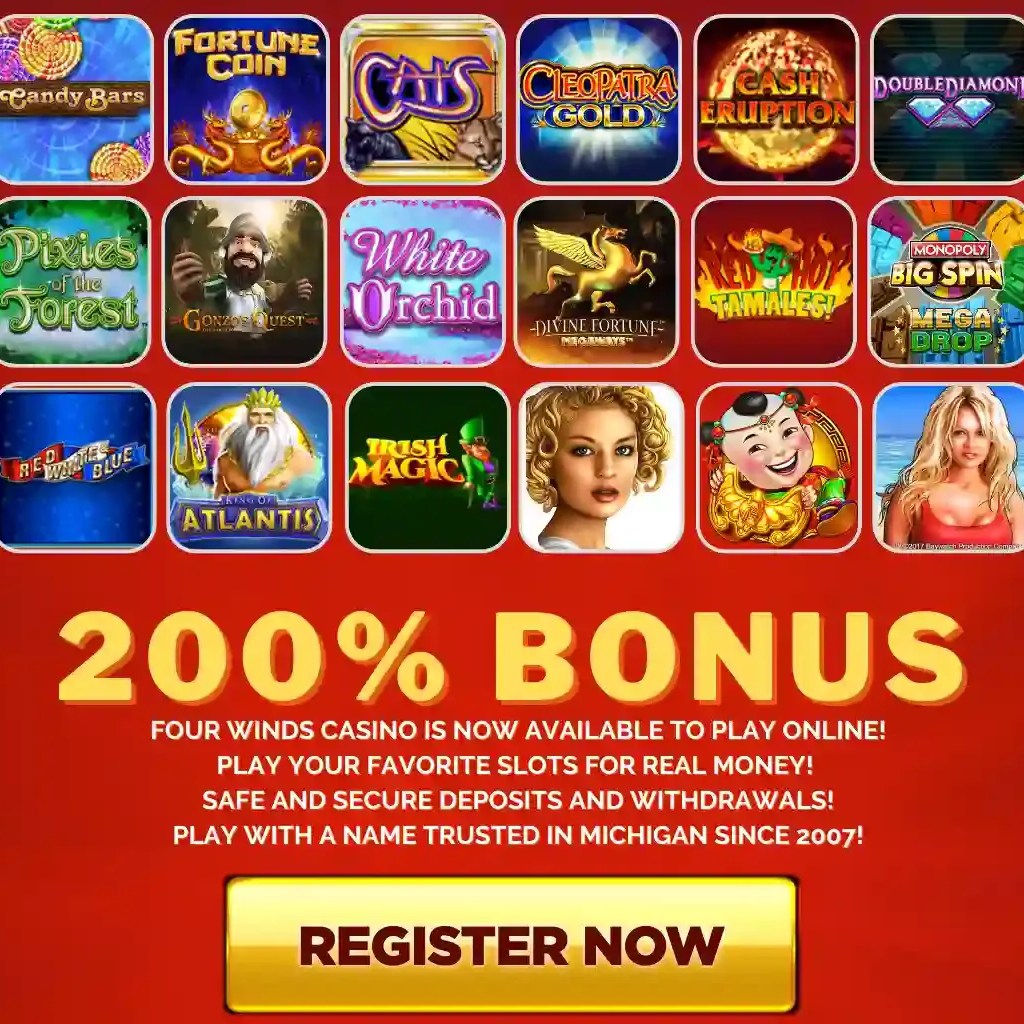
Task: Play the Red Hot Tamales slot
Action: (774, 281)
